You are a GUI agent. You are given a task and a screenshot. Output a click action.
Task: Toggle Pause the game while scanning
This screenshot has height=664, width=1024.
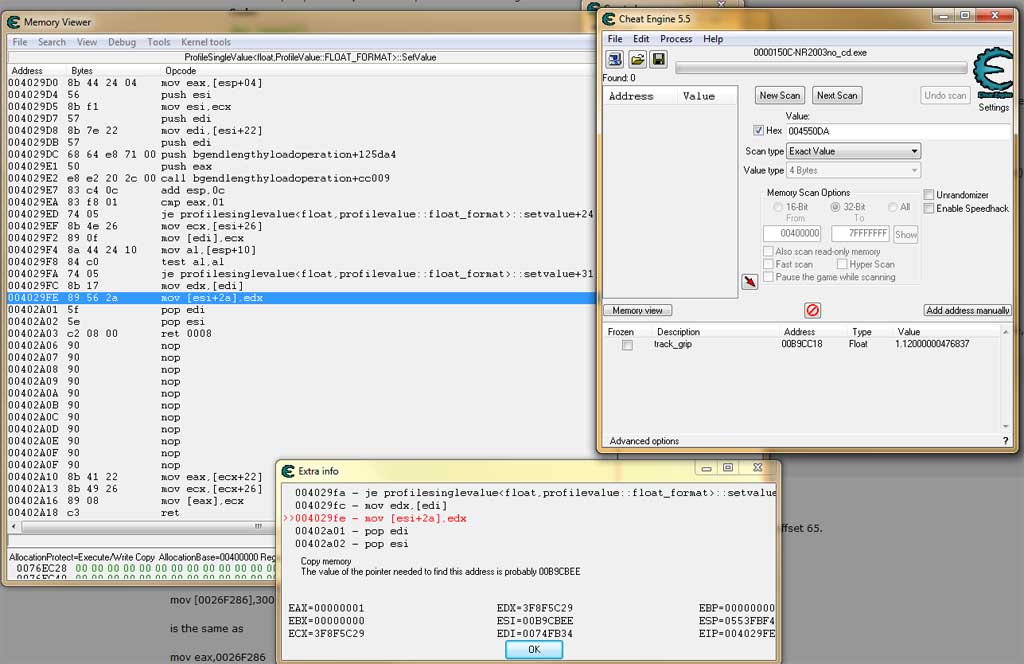[769, 277]
